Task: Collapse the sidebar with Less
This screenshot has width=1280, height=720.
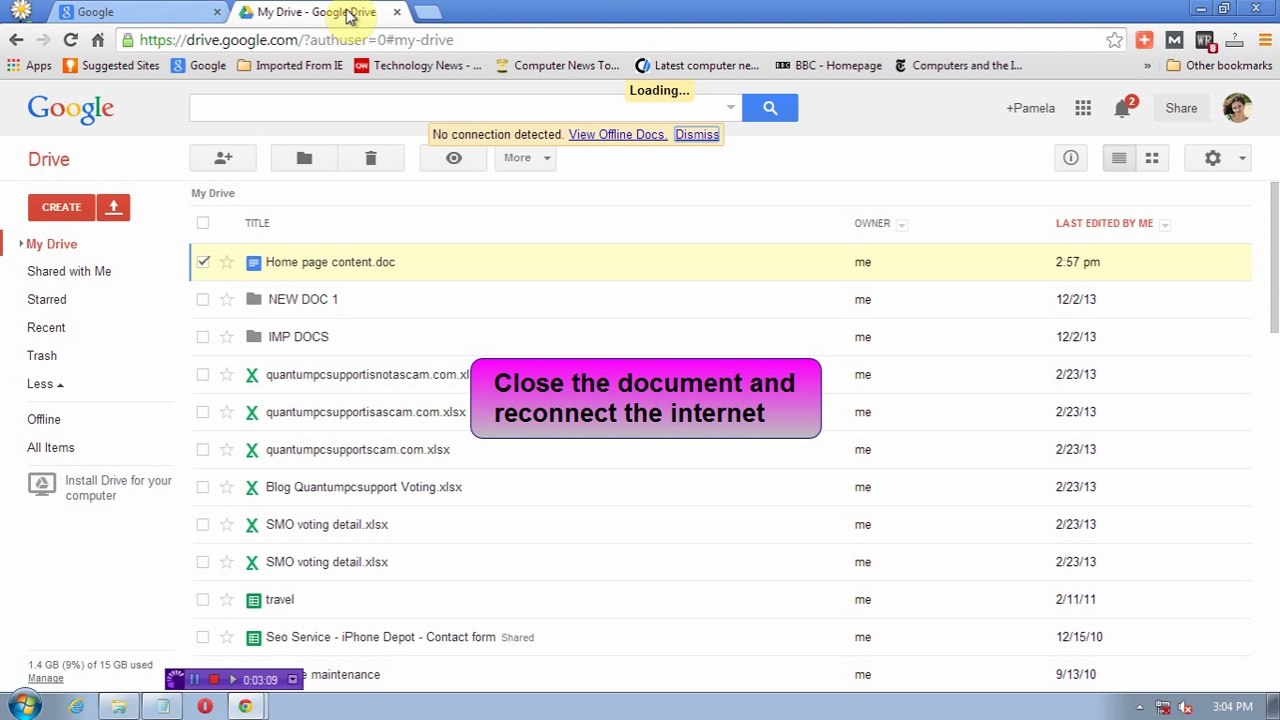Action: pos(45,384)
